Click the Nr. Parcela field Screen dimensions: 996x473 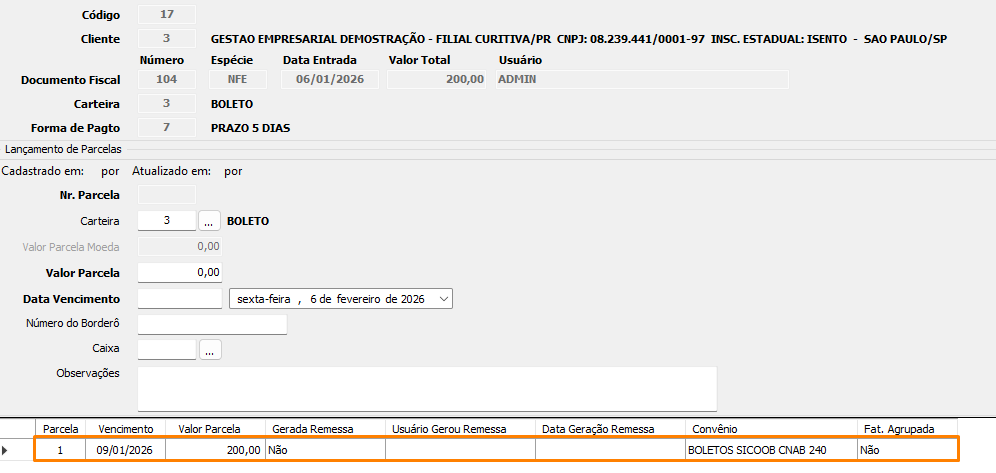(167, 195)
